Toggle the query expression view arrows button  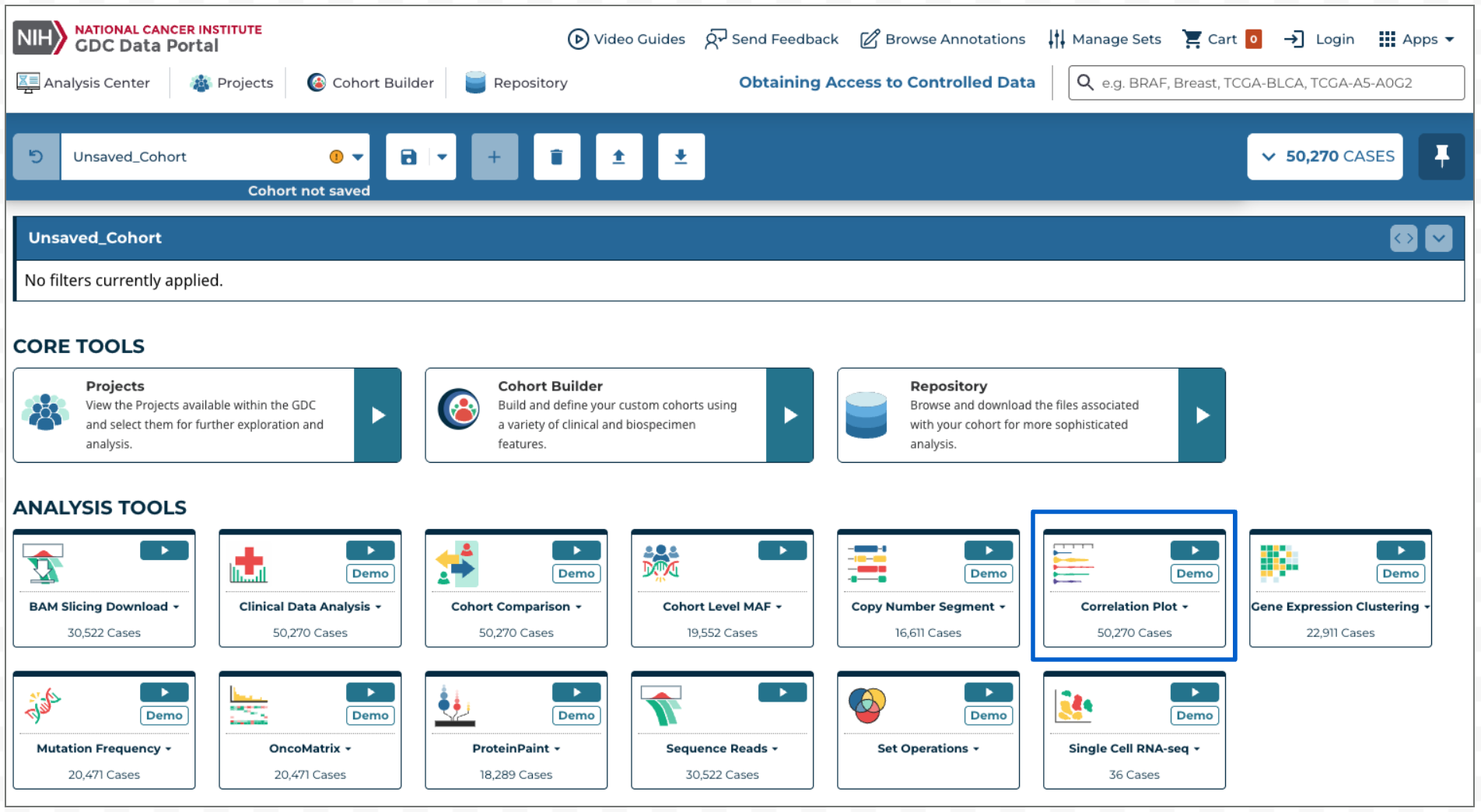click(x=1403, y=238)
